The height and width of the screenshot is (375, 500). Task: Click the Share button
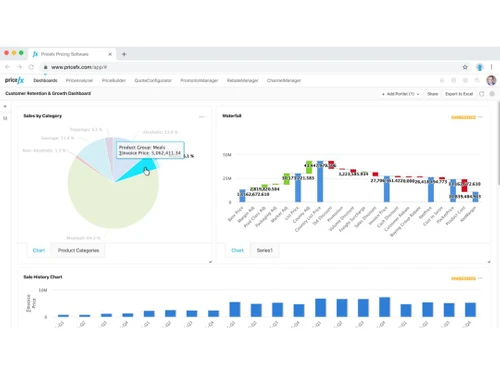[x=433, y=94]
